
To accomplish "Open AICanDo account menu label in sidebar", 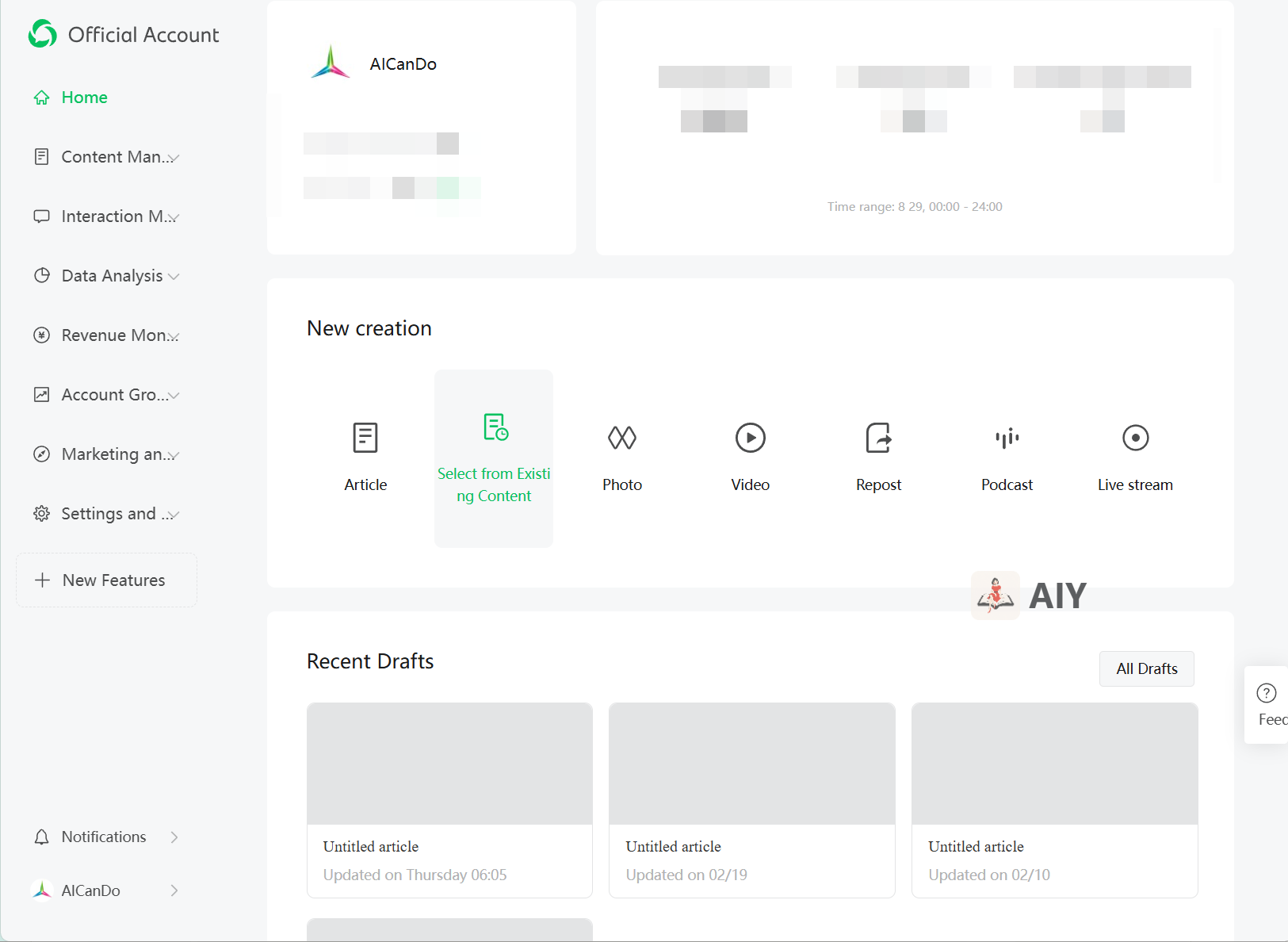I will (91, 890).
